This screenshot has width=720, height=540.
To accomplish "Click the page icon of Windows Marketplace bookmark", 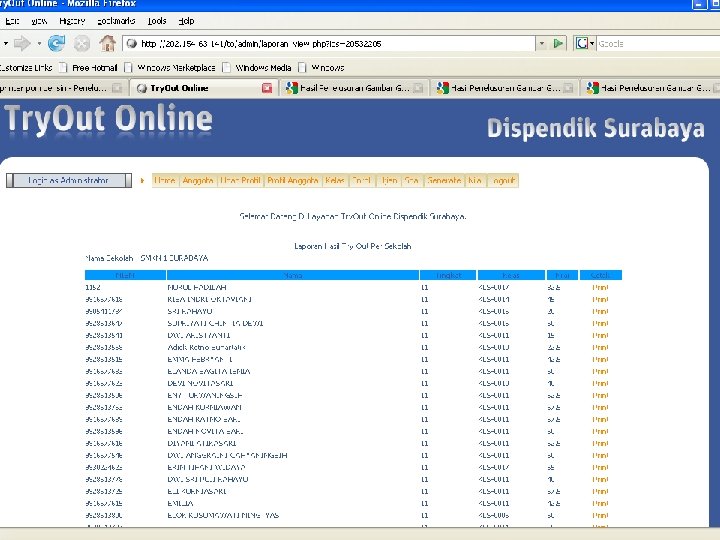I will (128, 68).
